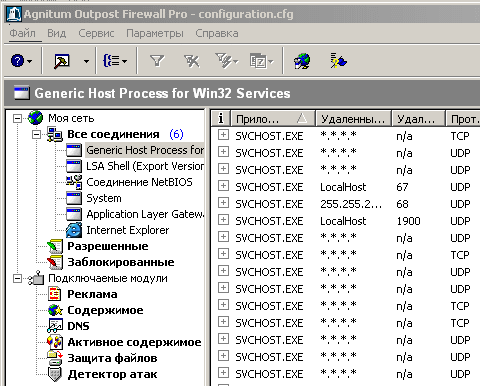This screenshot has height=386, width=480.
Task: Click the blue help question mark icon
Action: tap(17, 61)
